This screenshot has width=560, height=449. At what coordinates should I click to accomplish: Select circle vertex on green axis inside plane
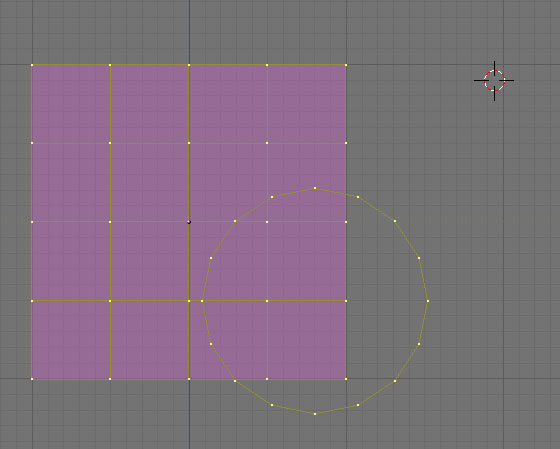pos(235,221)
